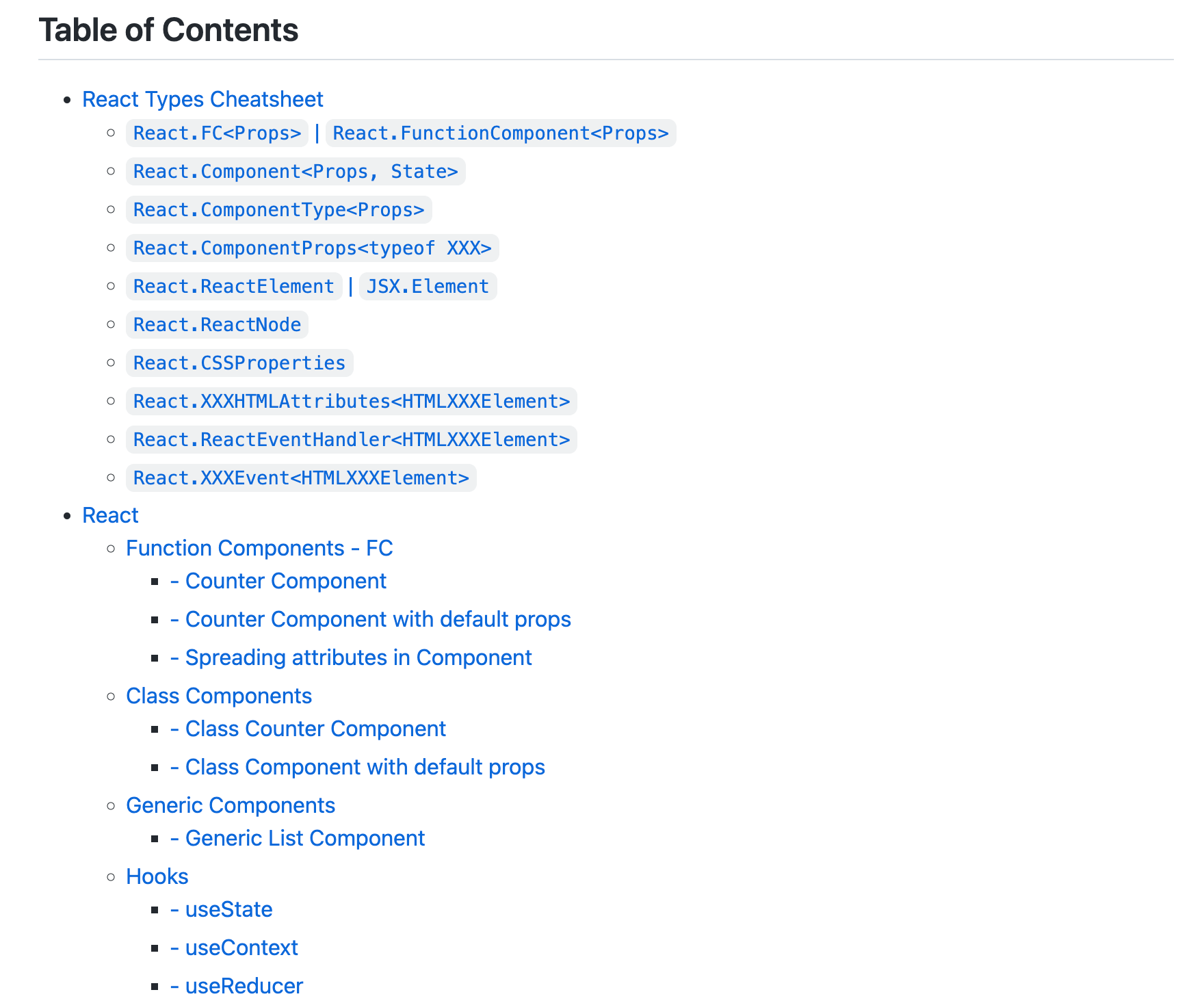Open the React Types Cheatsheet link
Image resolution: width=1204 pixels, height=1003 pixels.
[202, 99]
